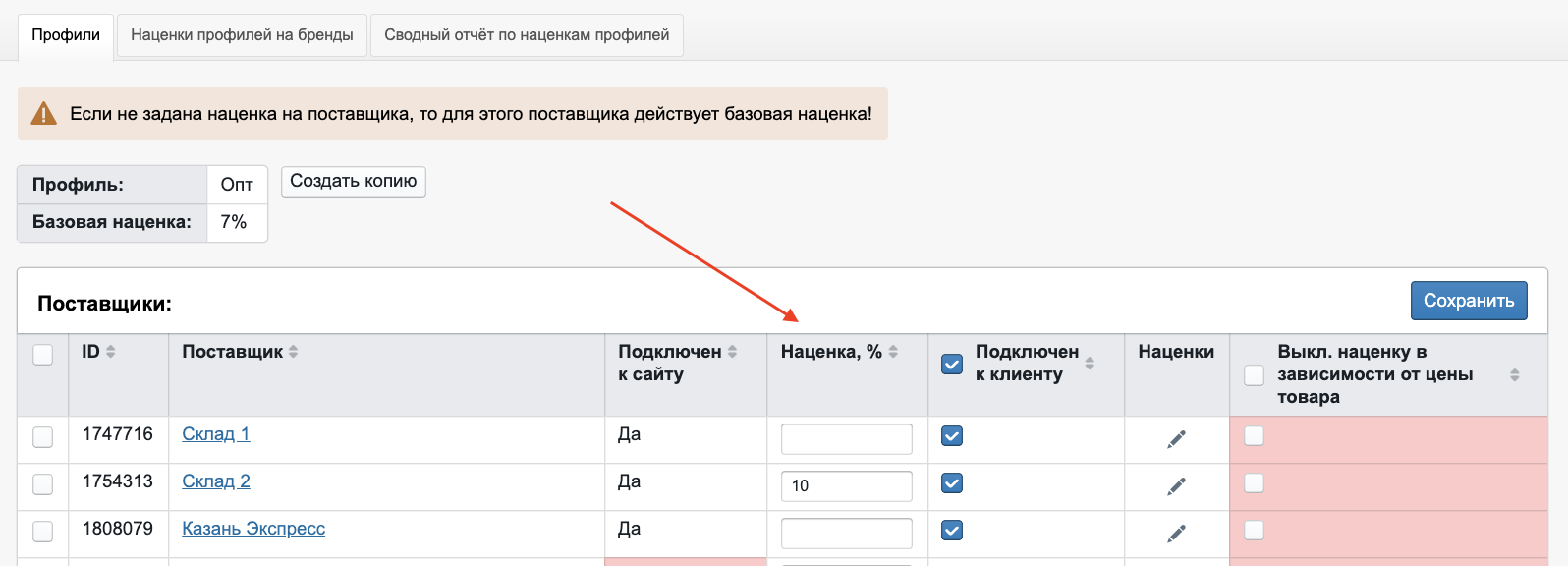
Task: Select row checkbox for supplier 1754313
Action: (43, 483)
